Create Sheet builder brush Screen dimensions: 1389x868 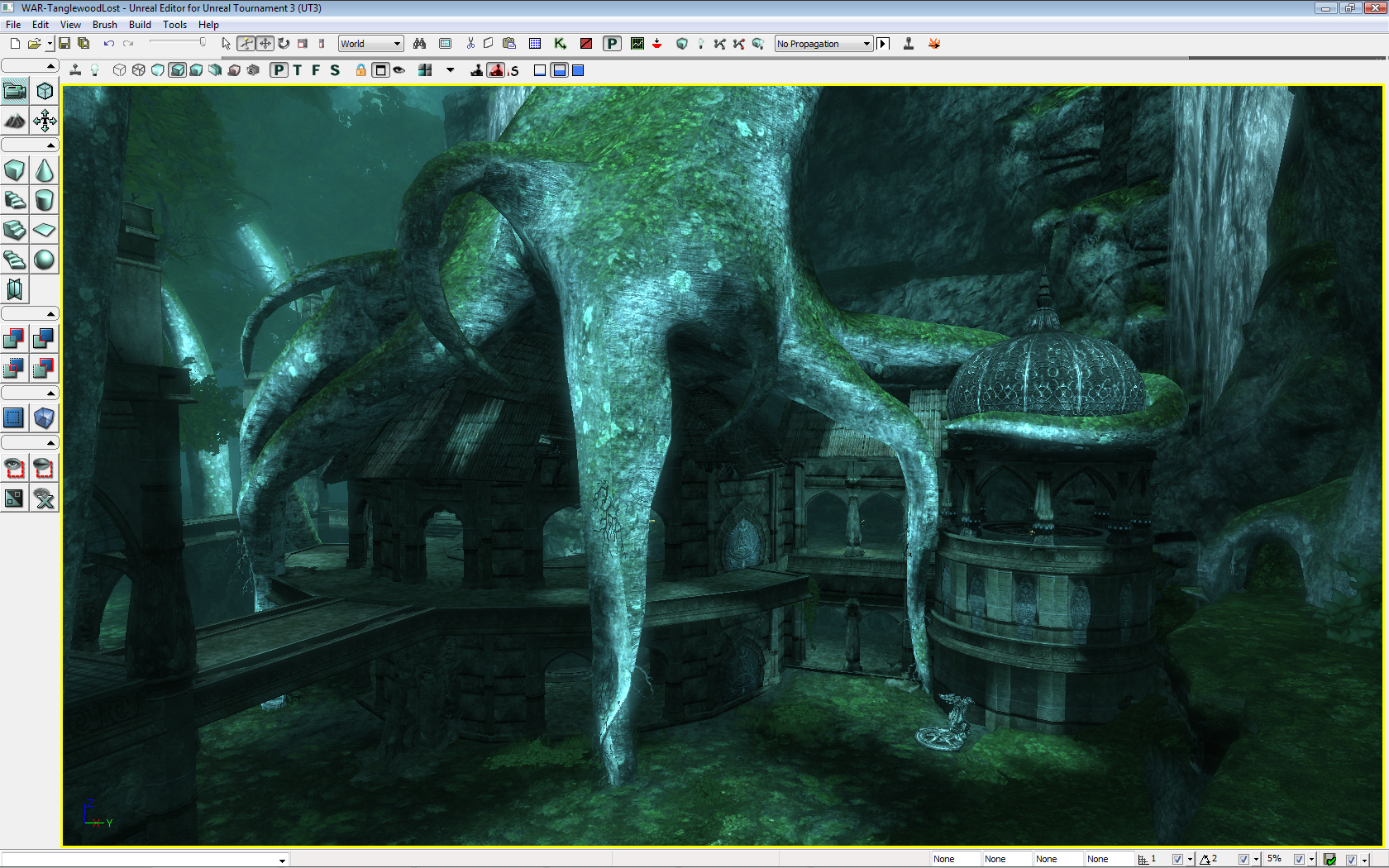[x=45, y=230]
